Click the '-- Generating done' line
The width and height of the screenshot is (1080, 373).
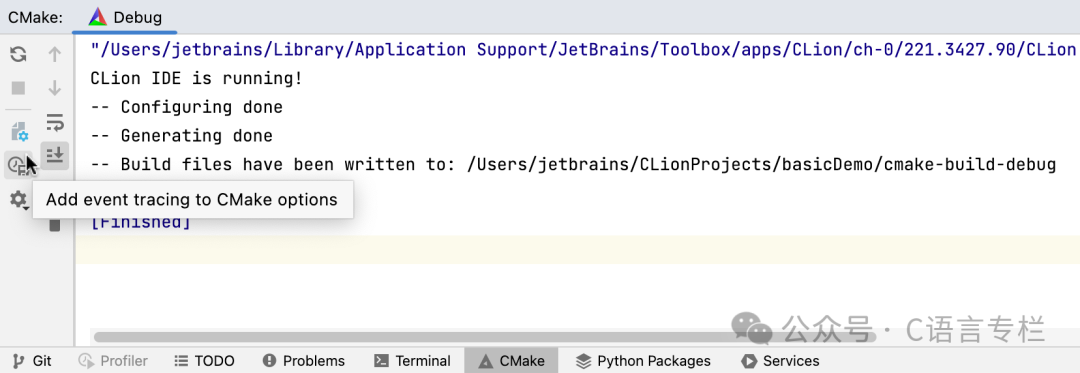click(181, 136)
